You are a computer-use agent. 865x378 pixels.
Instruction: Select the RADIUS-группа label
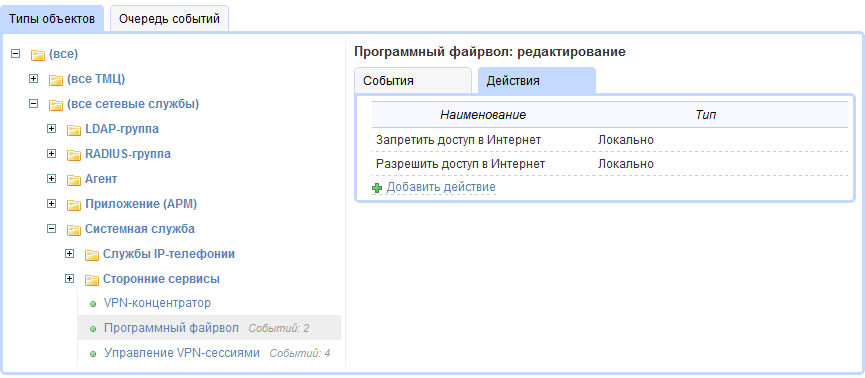[x=128, y=154]
